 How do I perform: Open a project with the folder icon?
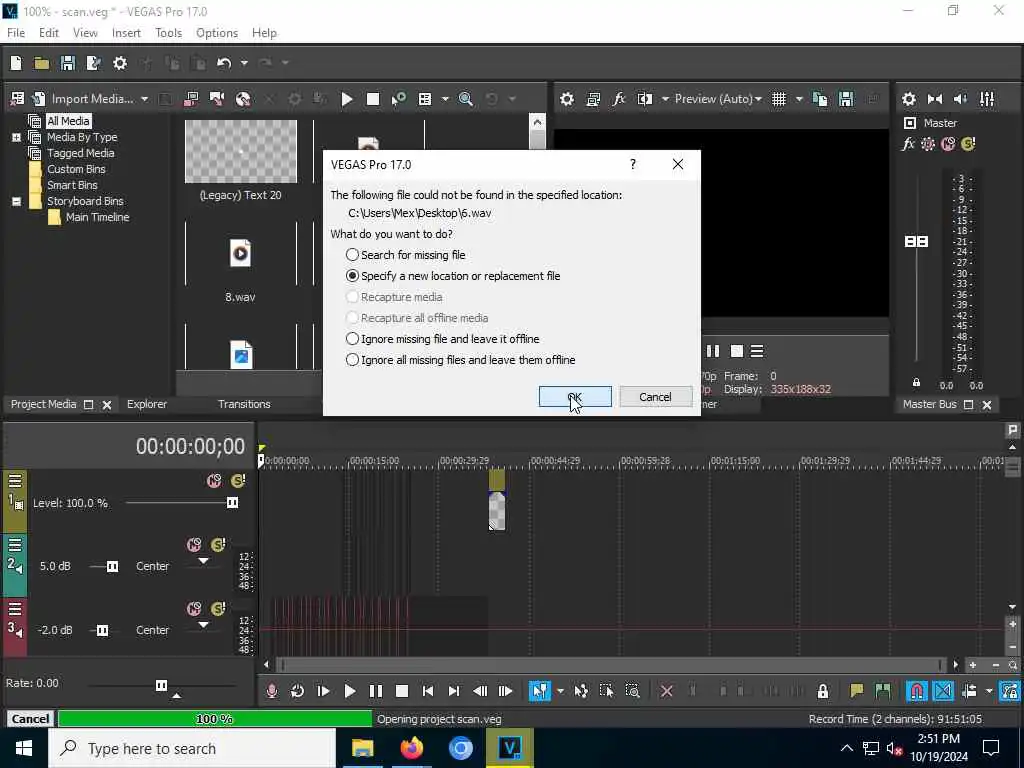point(42,63)
